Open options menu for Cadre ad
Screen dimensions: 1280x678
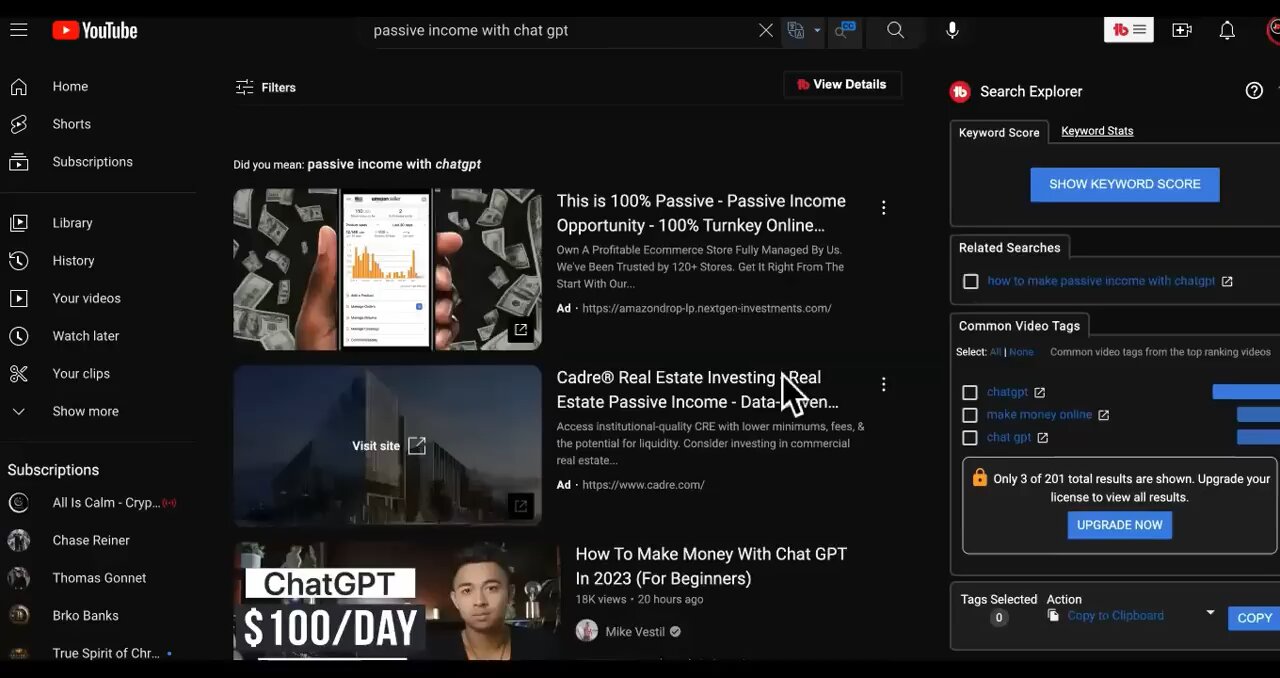(x=883, y=384)
